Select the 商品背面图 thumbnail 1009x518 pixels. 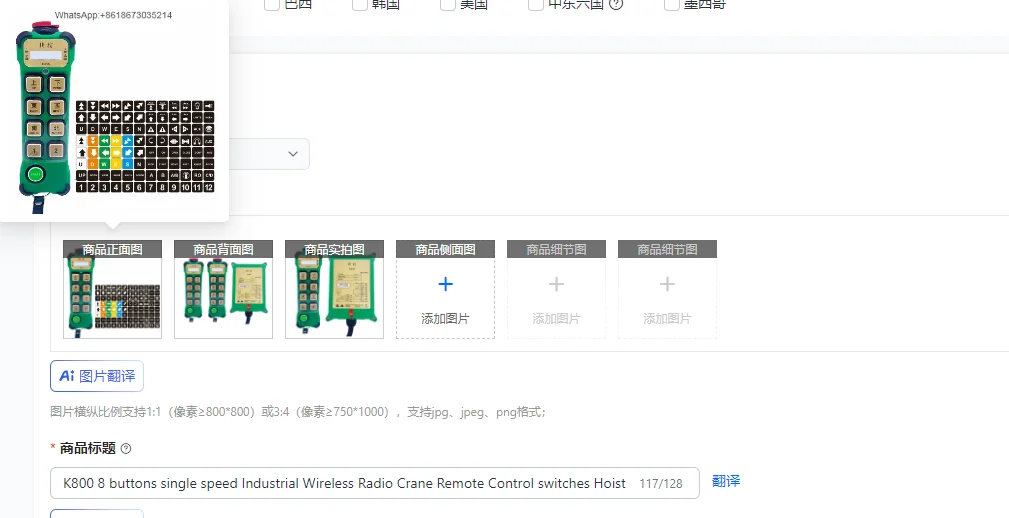(x=223, y=289)
